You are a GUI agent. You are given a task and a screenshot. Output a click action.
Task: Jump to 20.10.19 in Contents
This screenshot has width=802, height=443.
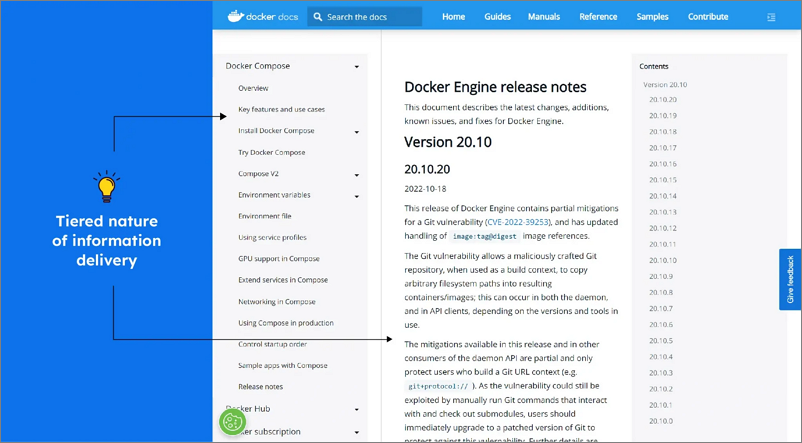tap(663, 116)
